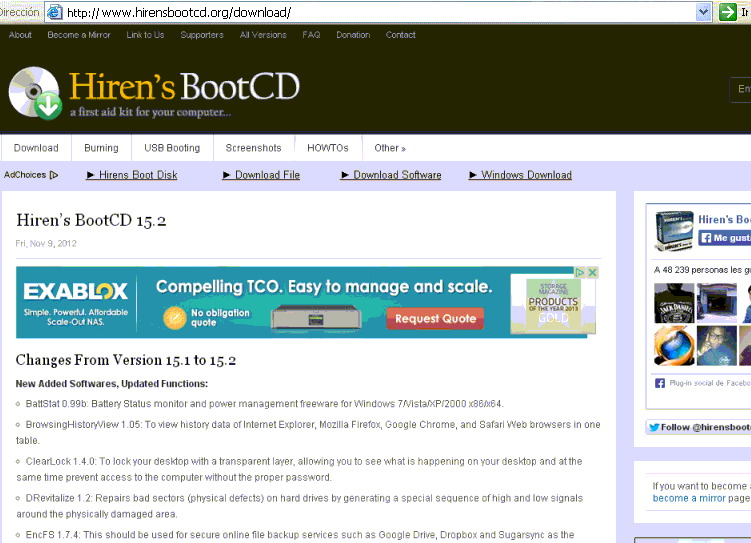Viewport: 751px width, 543px height.
Task: Select the HOWTOs tab
Action: click(x=328, y=148)
